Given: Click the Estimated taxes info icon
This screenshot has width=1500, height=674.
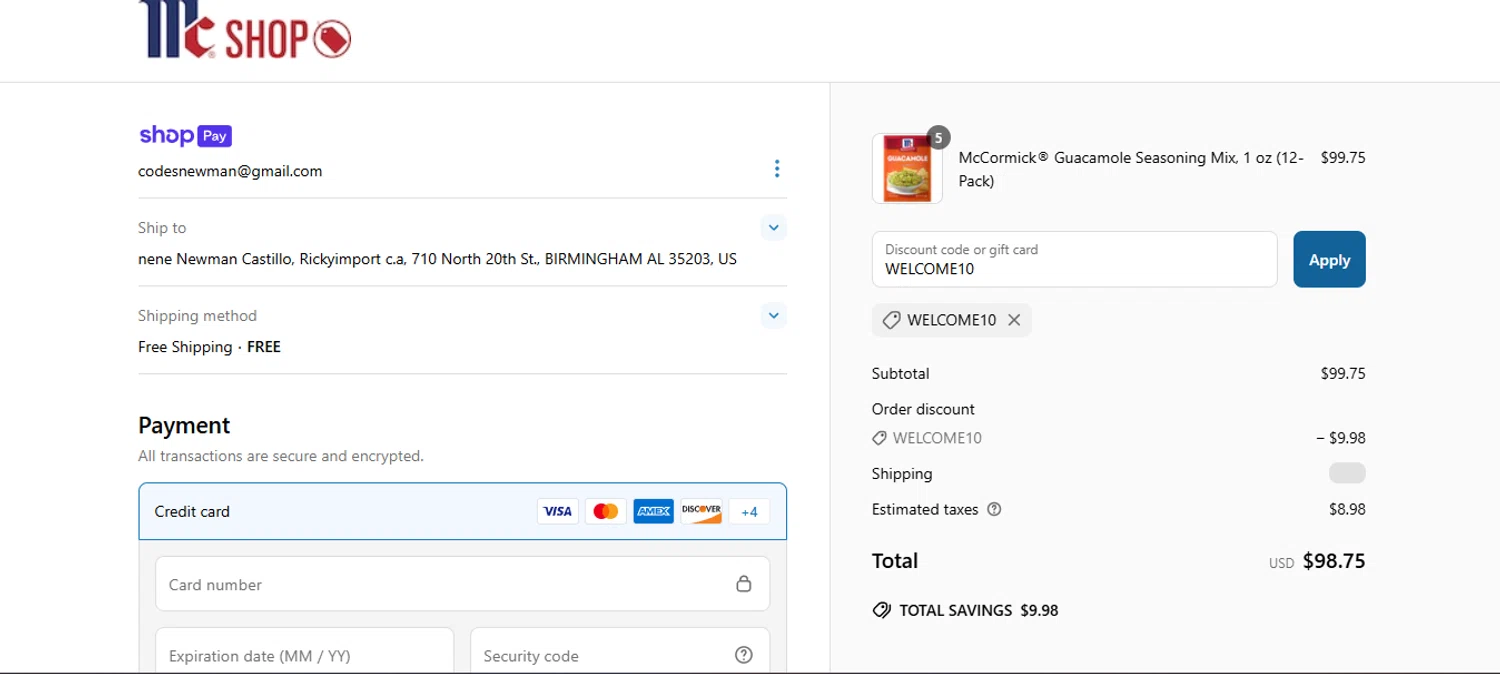Looking at the screenshot, I should [x=994, y=509].
